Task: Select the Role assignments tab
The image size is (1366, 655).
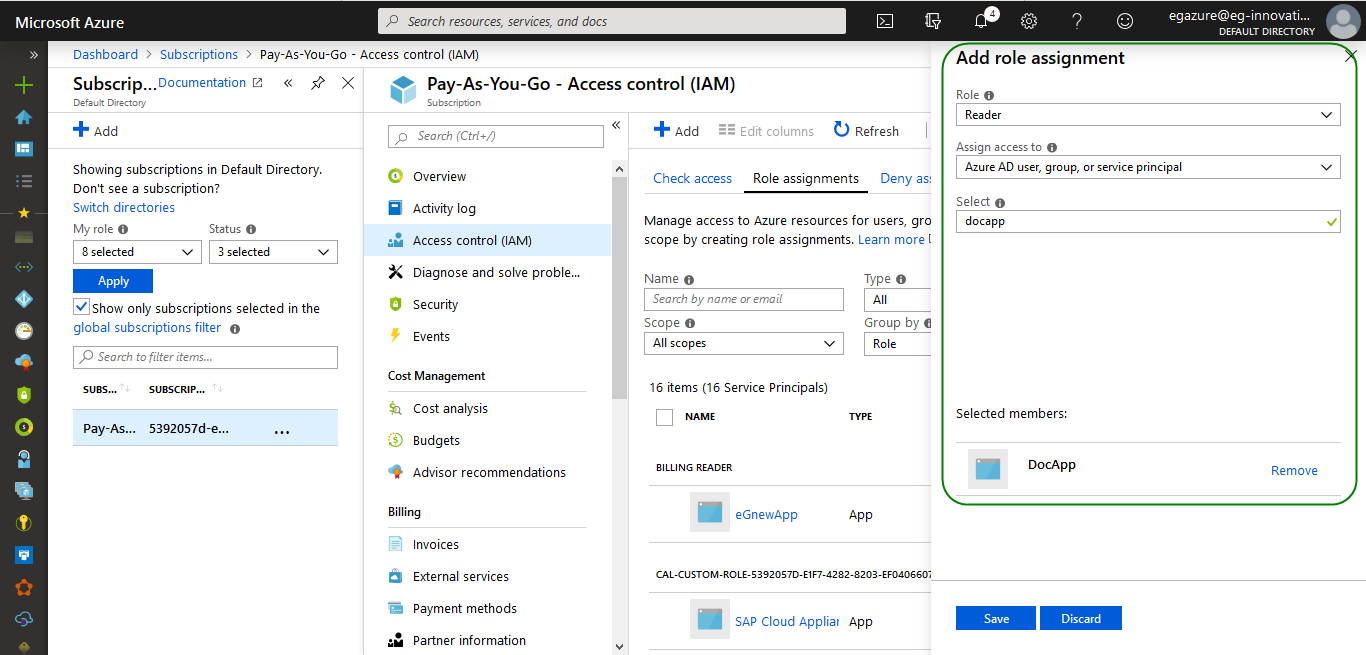Action: coord(806,178)
